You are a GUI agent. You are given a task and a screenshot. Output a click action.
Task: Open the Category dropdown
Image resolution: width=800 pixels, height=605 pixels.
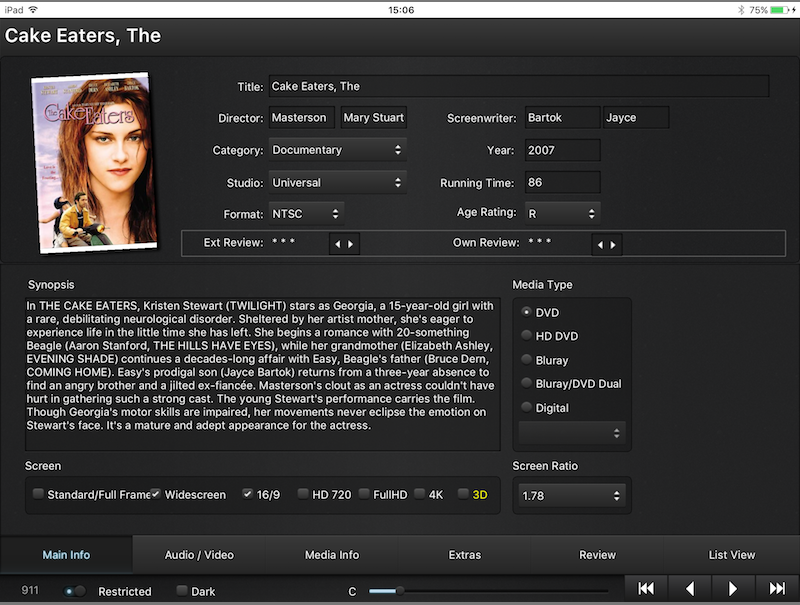click(336, 150)
